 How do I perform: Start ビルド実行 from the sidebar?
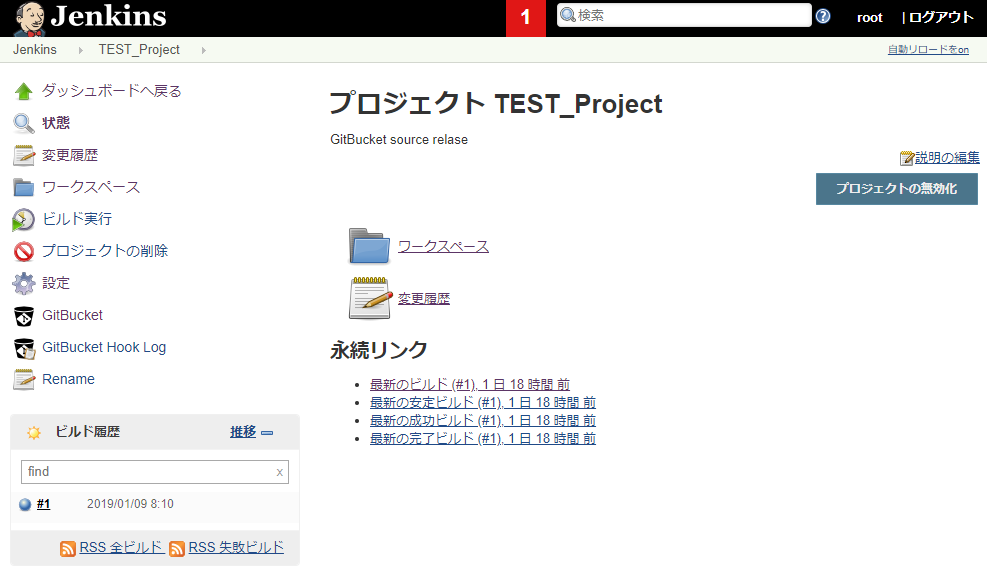click(77, 218)
